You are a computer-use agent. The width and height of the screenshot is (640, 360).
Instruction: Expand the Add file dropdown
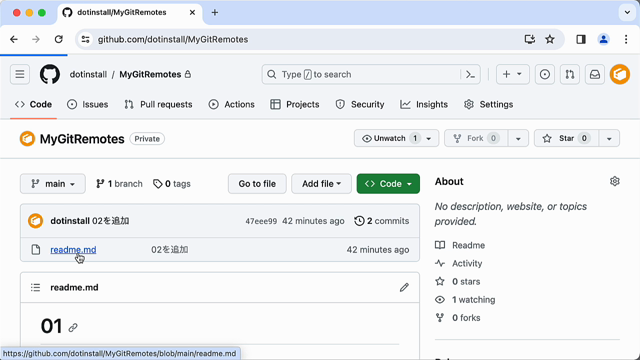(321, 184)
